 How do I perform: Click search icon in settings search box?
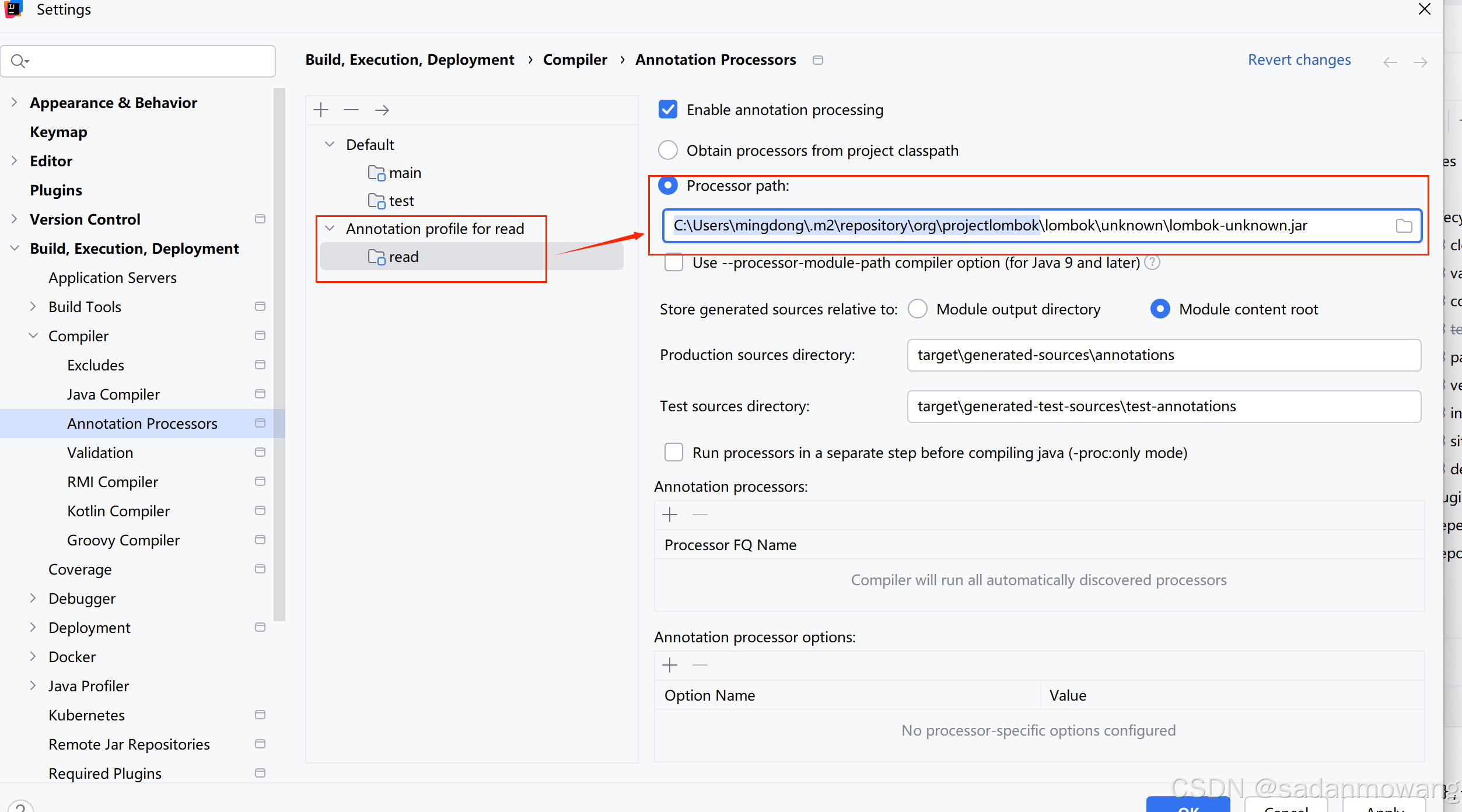click(19, 61)
